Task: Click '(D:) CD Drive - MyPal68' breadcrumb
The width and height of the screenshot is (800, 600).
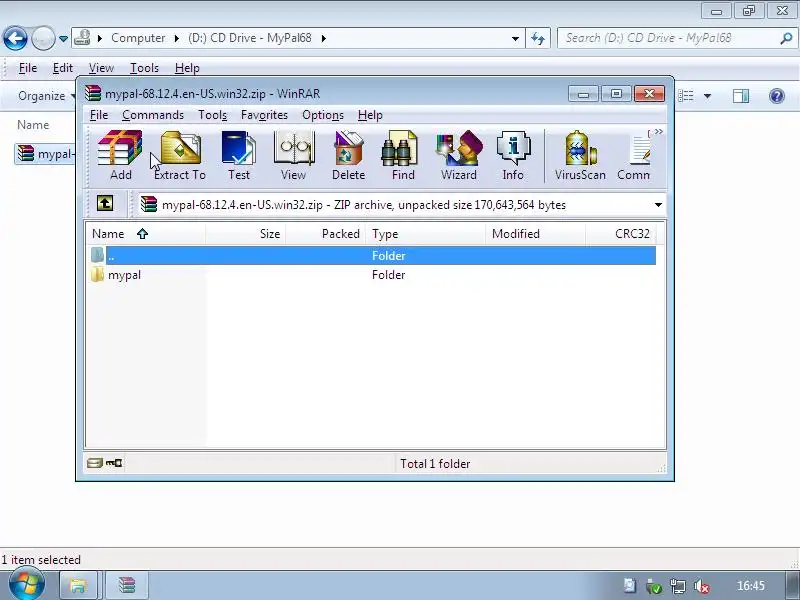Action: click(x=249, y=38)
